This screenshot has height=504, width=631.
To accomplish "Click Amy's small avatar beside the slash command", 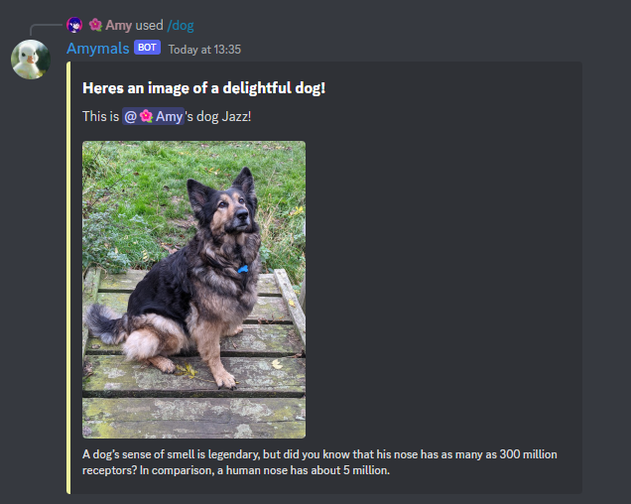I will tap(74, 25).
